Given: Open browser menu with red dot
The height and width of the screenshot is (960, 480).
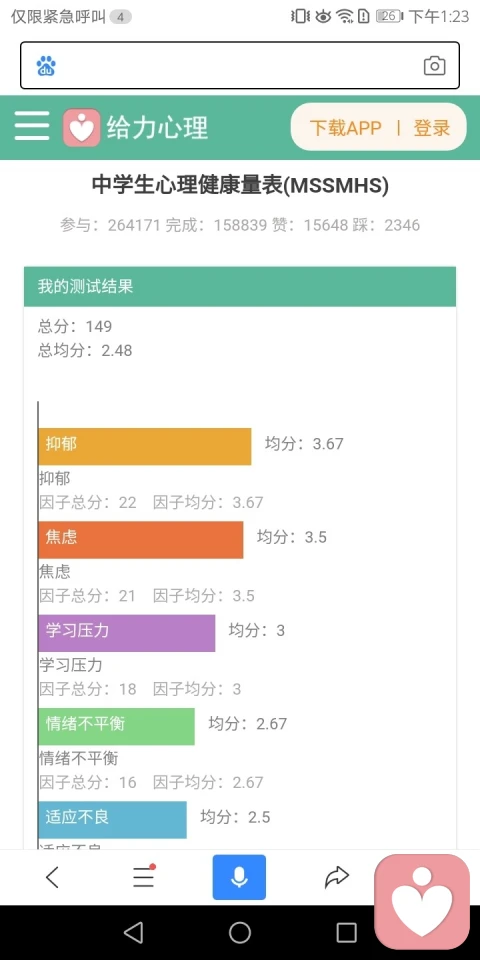Looking at the screenshot, I should tap(144, 877).
